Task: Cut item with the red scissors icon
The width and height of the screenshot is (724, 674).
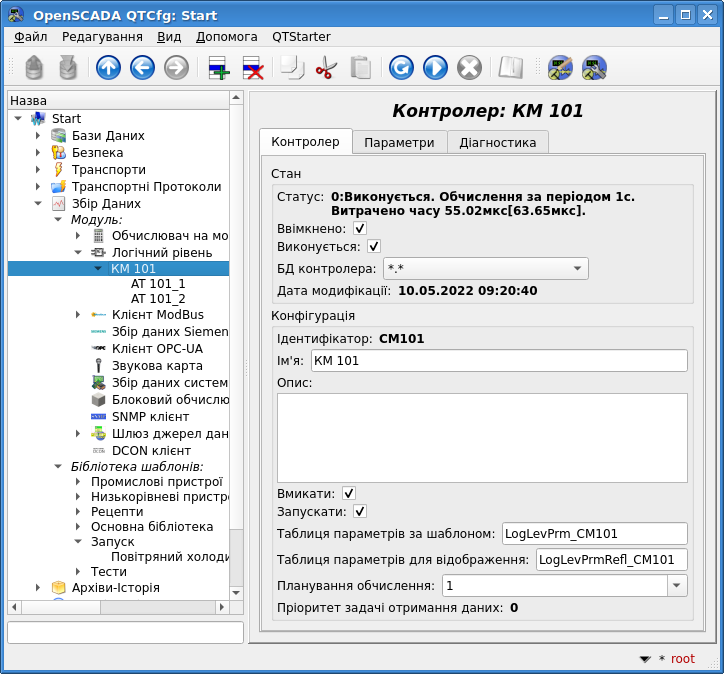Action: (x=326, y=68)
